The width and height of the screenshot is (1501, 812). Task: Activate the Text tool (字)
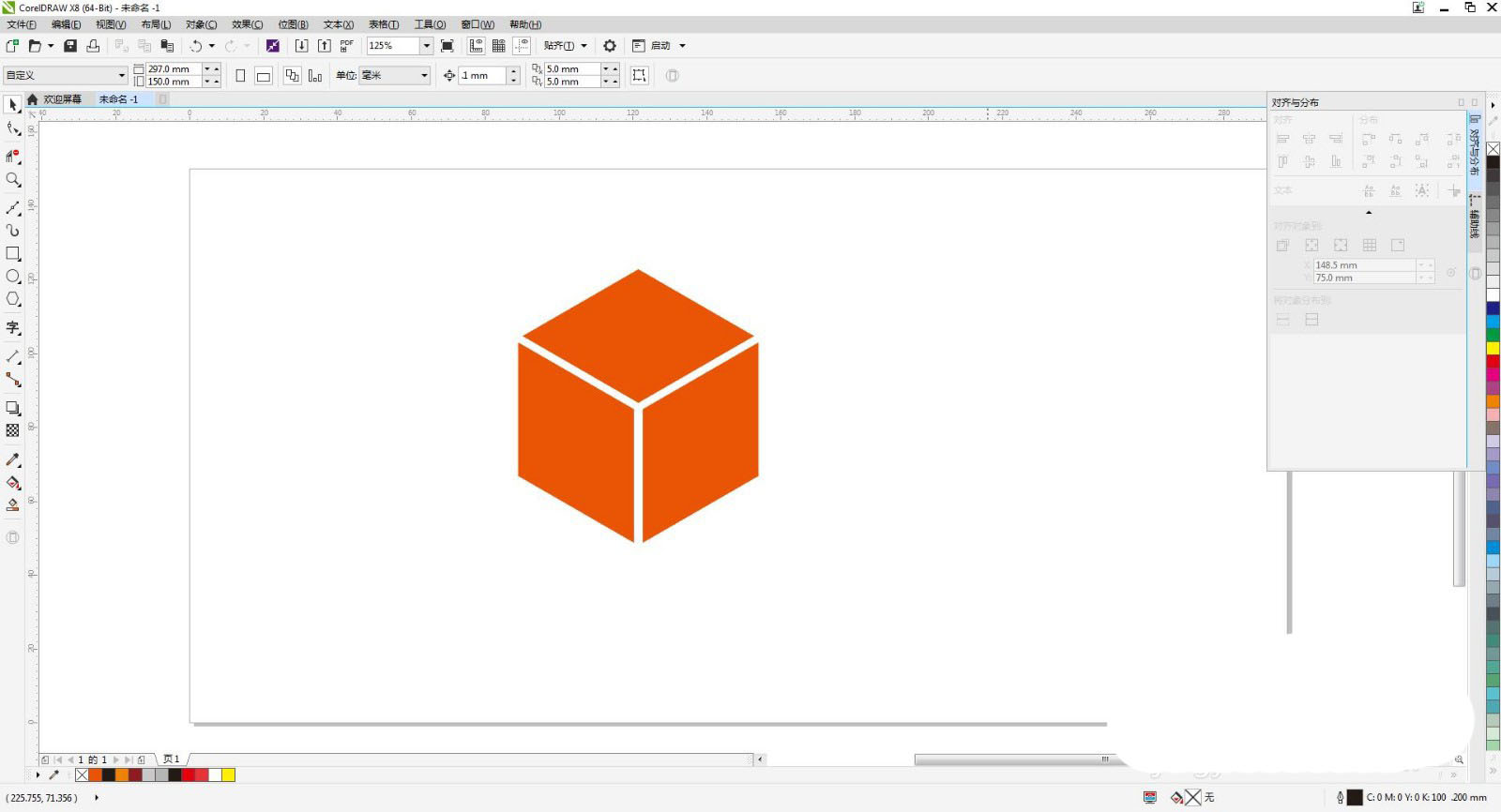tap(13, 327)
